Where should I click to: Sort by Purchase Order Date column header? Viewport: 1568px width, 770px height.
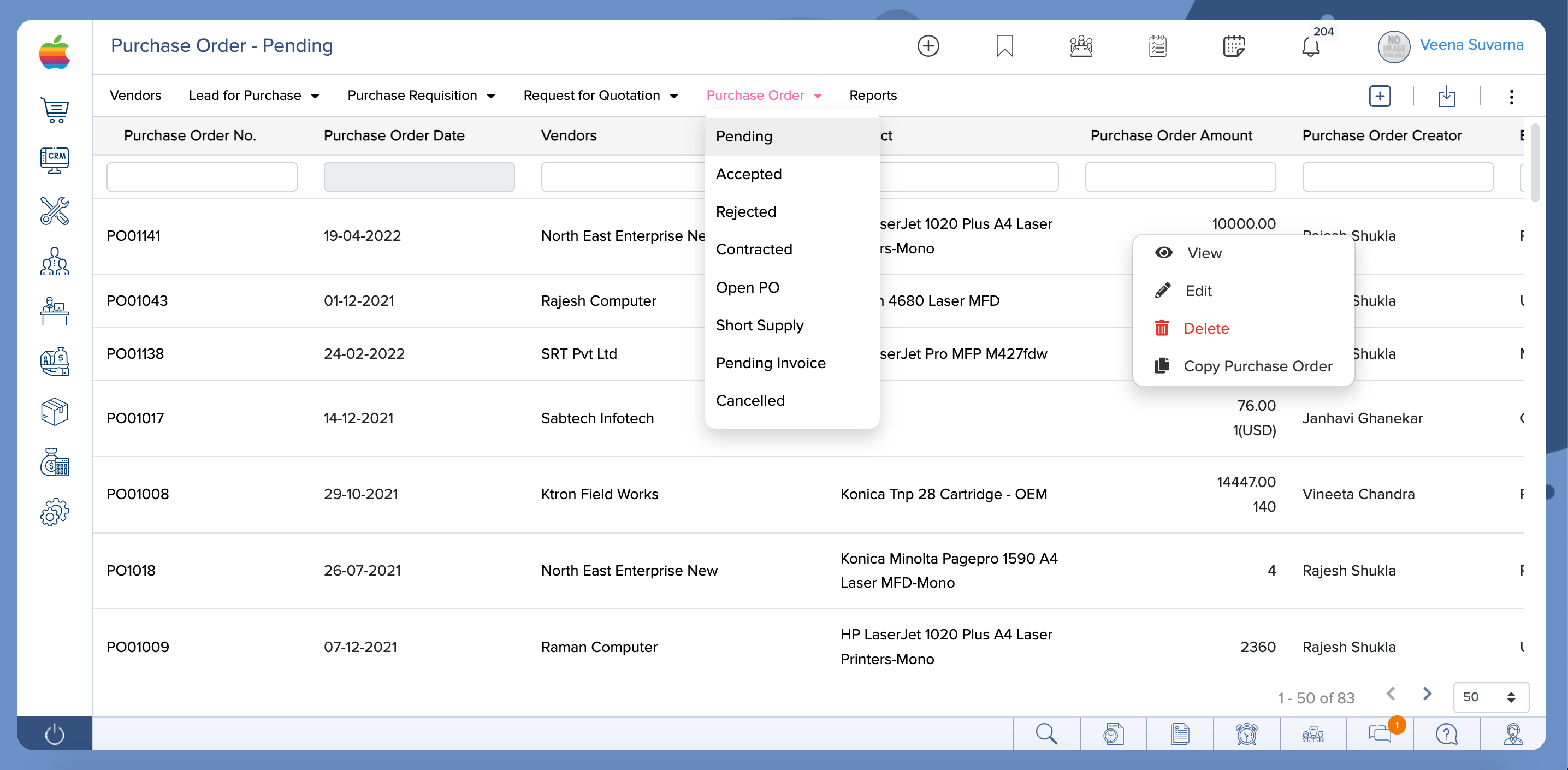tap(394, 136)
